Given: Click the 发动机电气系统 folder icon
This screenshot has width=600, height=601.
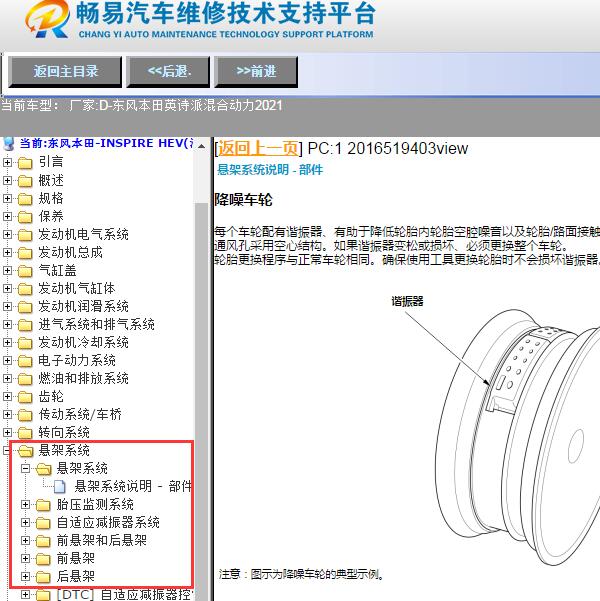Looking at the screenshot, I should (25, 235).
